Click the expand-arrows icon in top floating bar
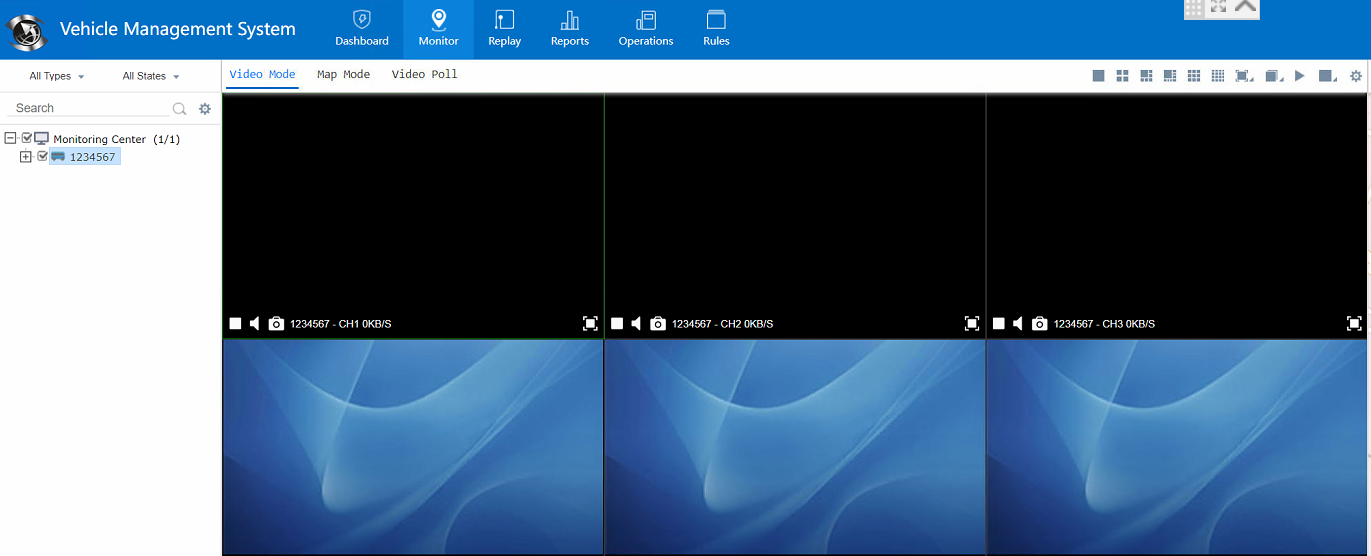The width and height of the screenshot is (1371, 556). pyautogui.click(x=1218, y=6)
